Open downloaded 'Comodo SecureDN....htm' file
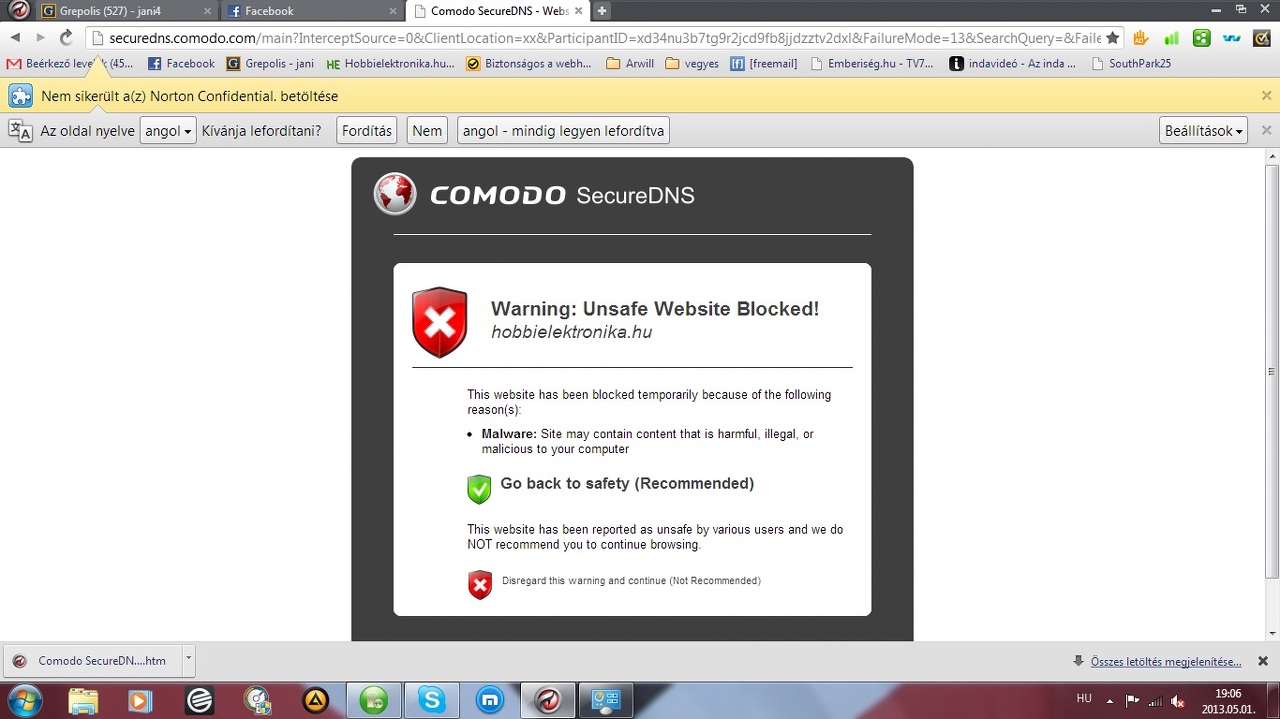The image size is (1280, 719). point(92,661)
